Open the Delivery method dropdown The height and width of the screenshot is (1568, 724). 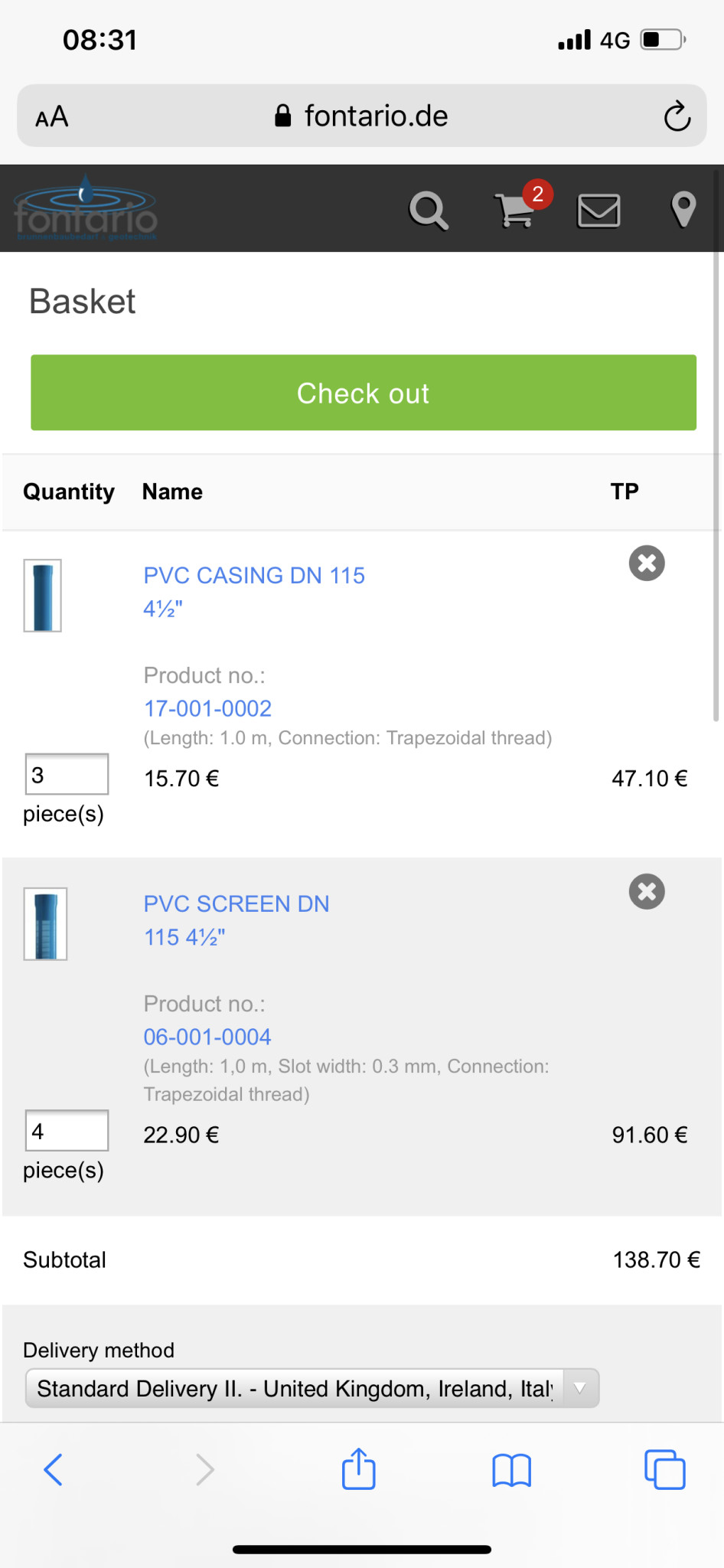(311, 1388)
